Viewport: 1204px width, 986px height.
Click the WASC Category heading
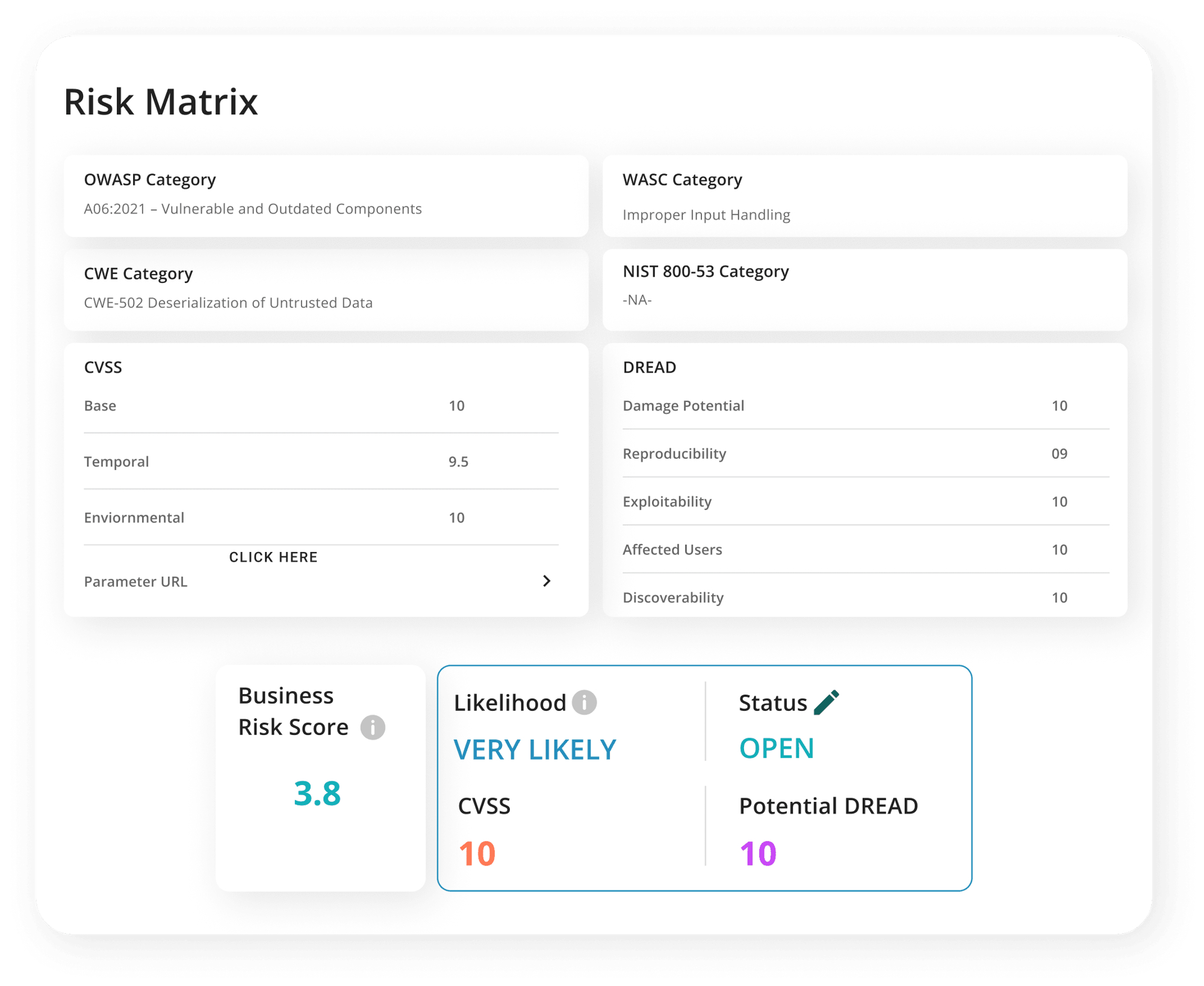(x=682, y=179)
